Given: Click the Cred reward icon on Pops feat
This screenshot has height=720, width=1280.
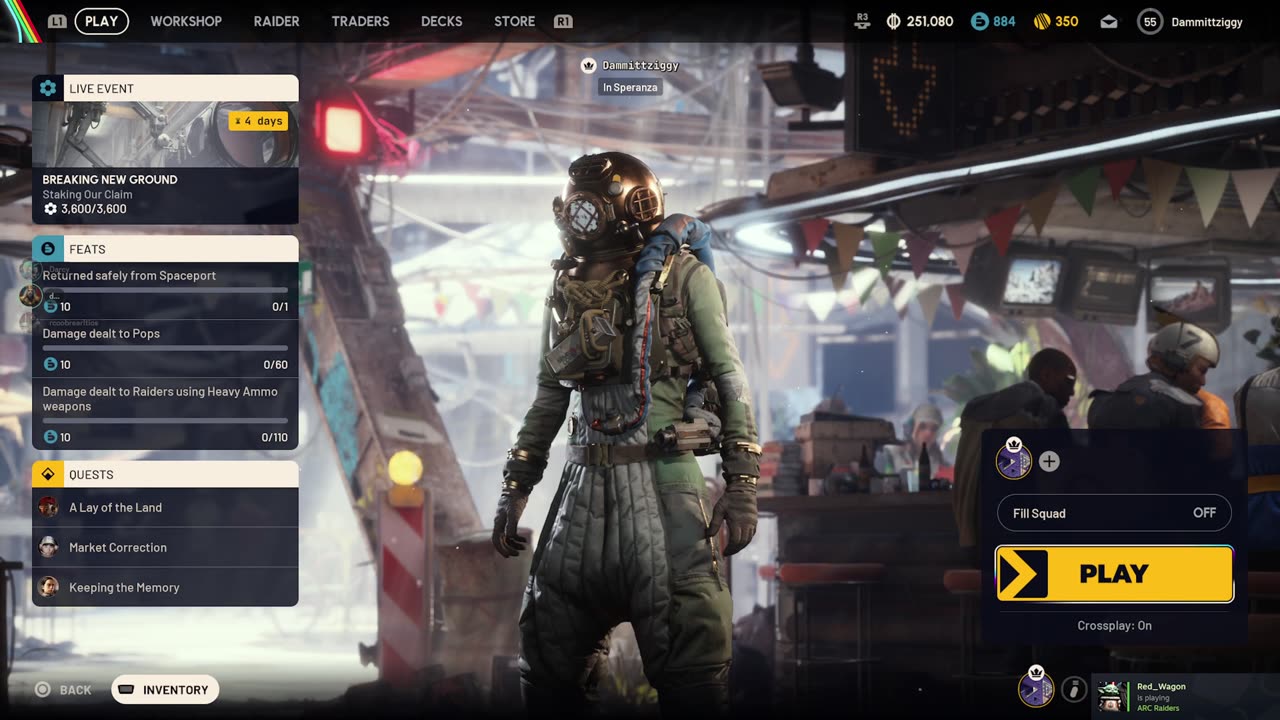Looking at the screenshot, I should [50, 365].
